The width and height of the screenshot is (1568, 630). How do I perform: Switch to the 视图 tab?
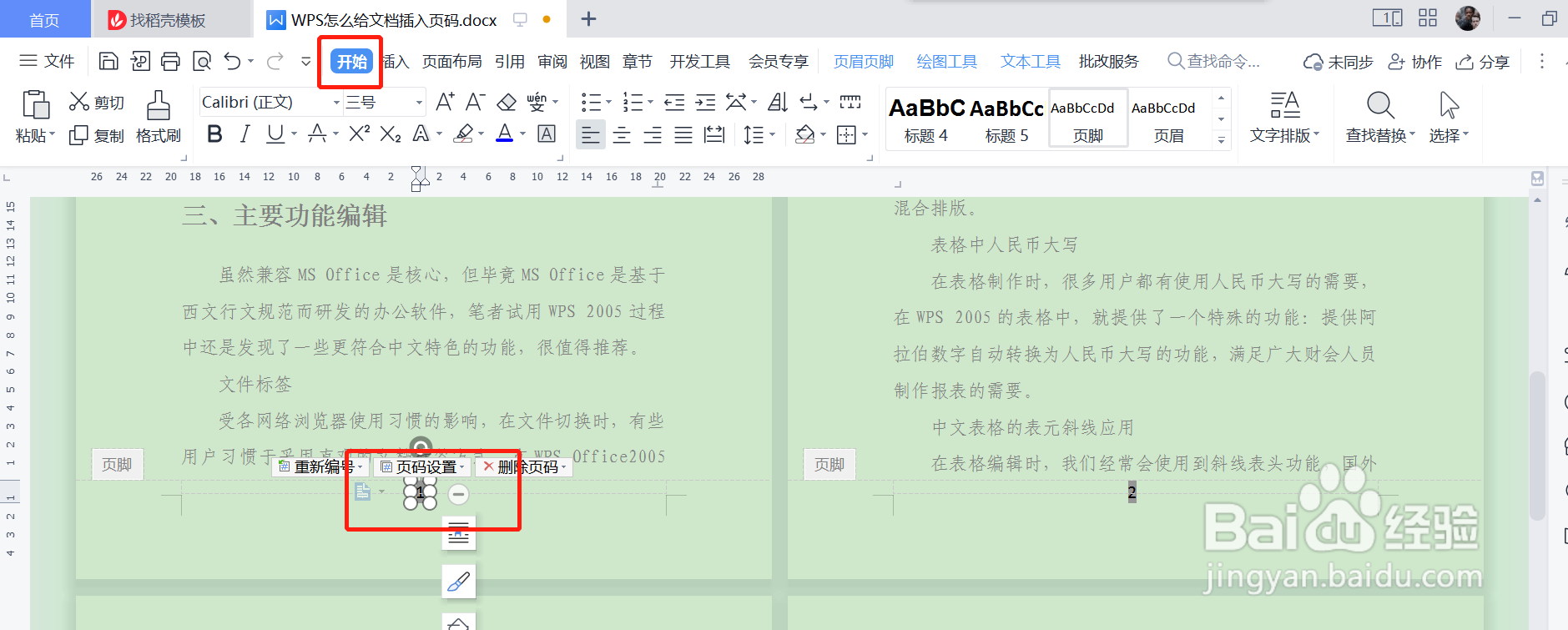click(x=594, y=61)
